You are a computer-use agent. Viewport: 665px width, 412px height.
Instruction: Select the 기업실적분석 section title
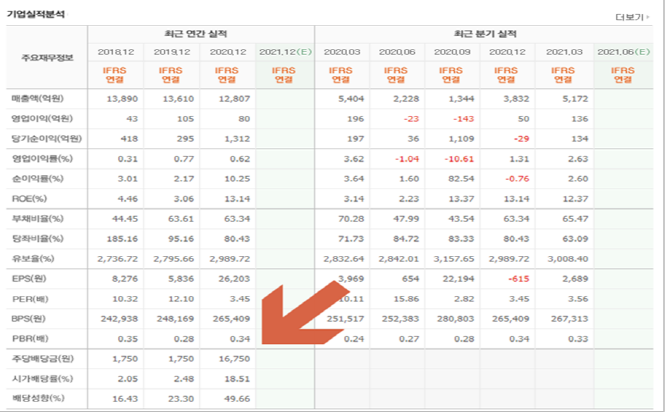[x=36, y=14]
